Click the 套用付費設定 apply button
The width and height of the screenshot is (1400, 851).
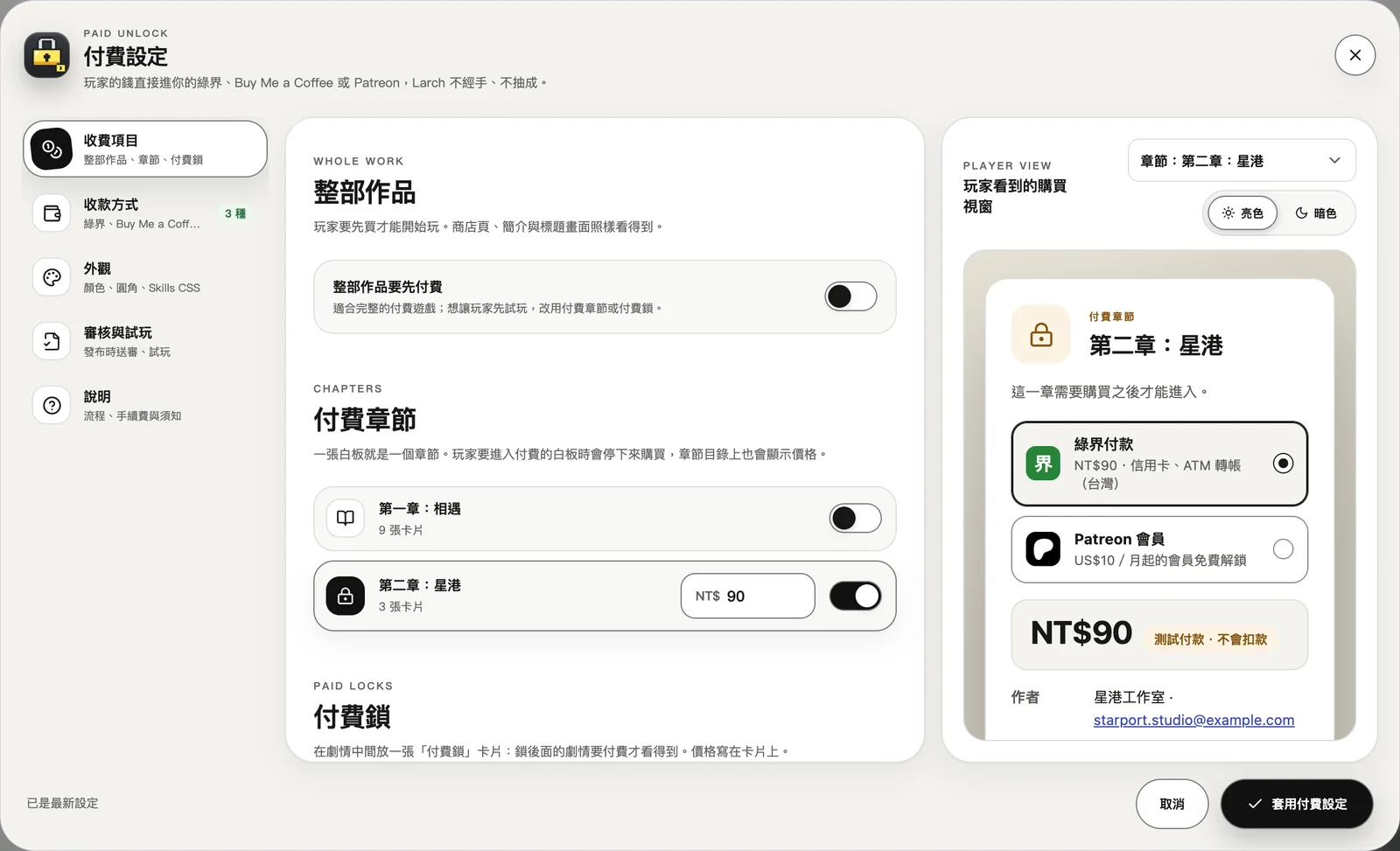click(x=1297, y=804)
